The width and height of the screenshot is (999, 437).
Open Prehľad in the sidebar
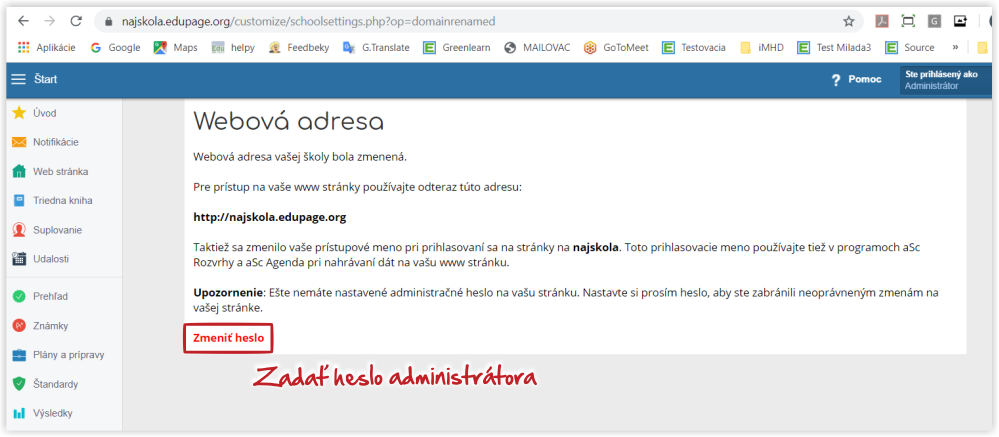(50, 296)
